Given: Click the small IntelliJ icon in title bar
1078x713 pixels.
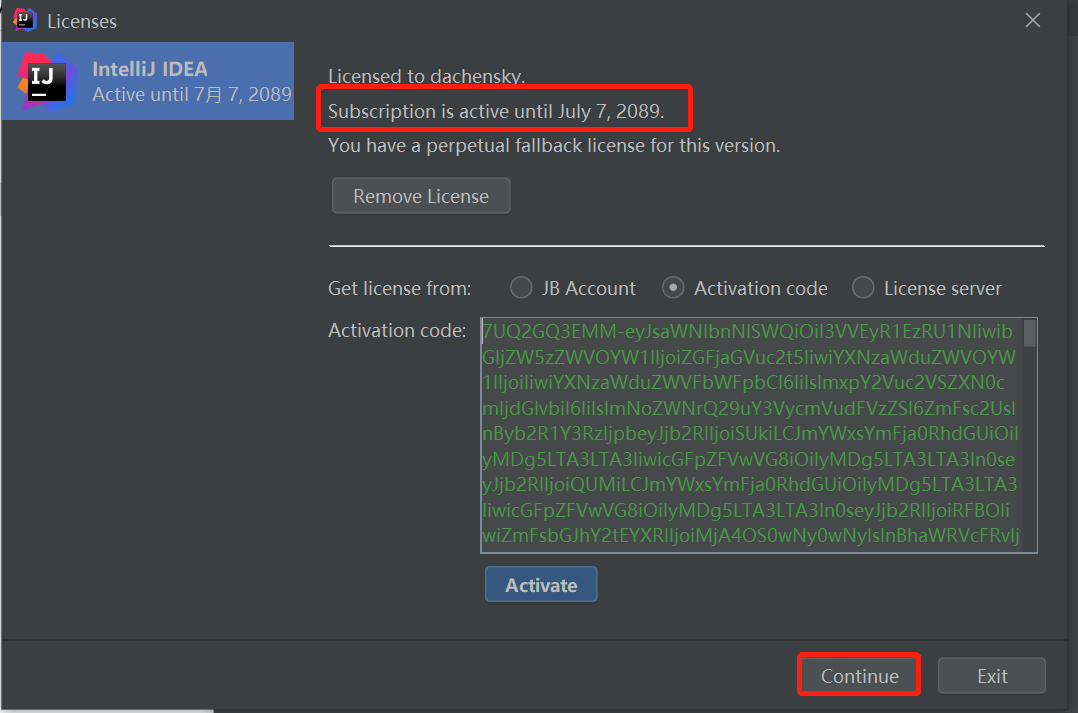Looking at the screenshot, I should (x=25, y=20).
